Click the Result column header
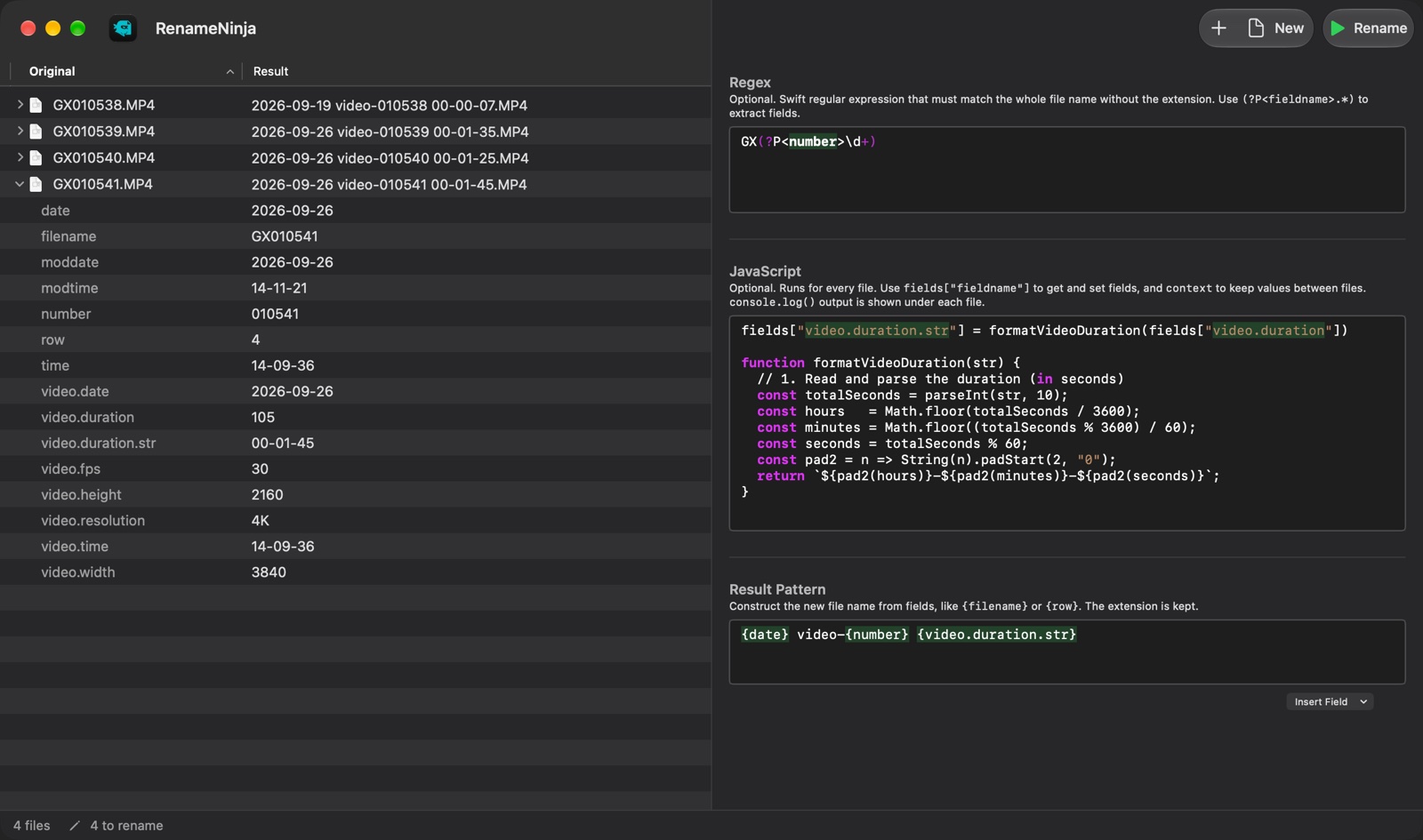Viewport: 1423px width, 840px height. point(270,71)
